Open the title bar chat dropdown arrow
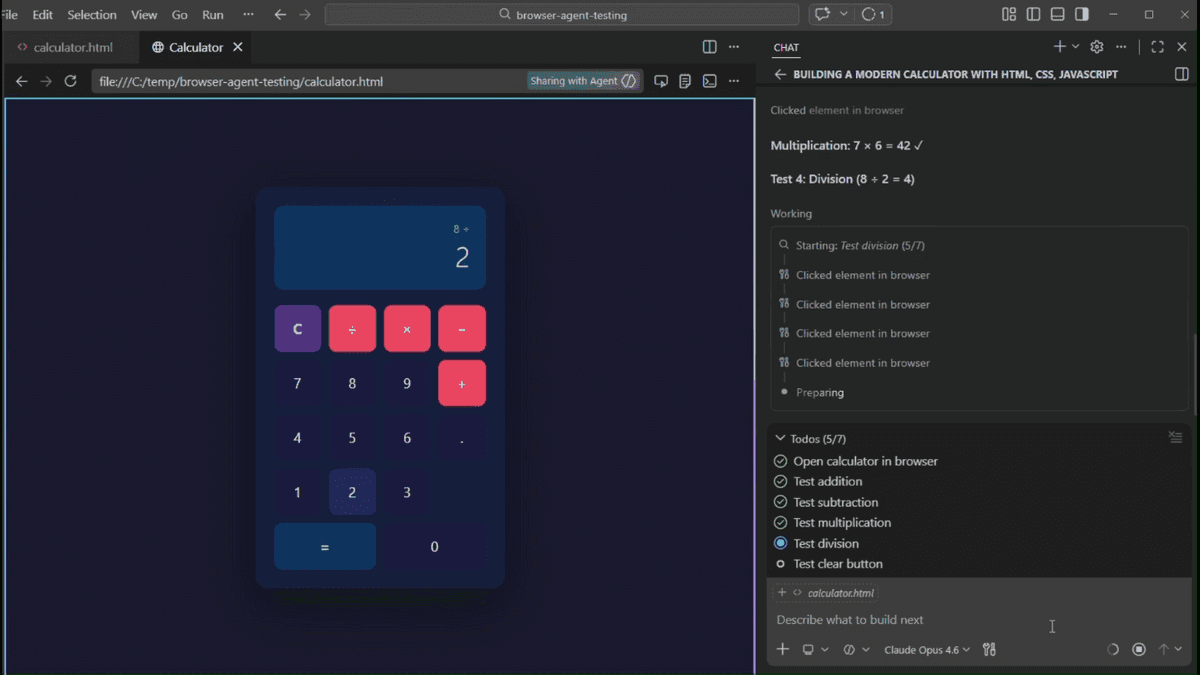 844,14
